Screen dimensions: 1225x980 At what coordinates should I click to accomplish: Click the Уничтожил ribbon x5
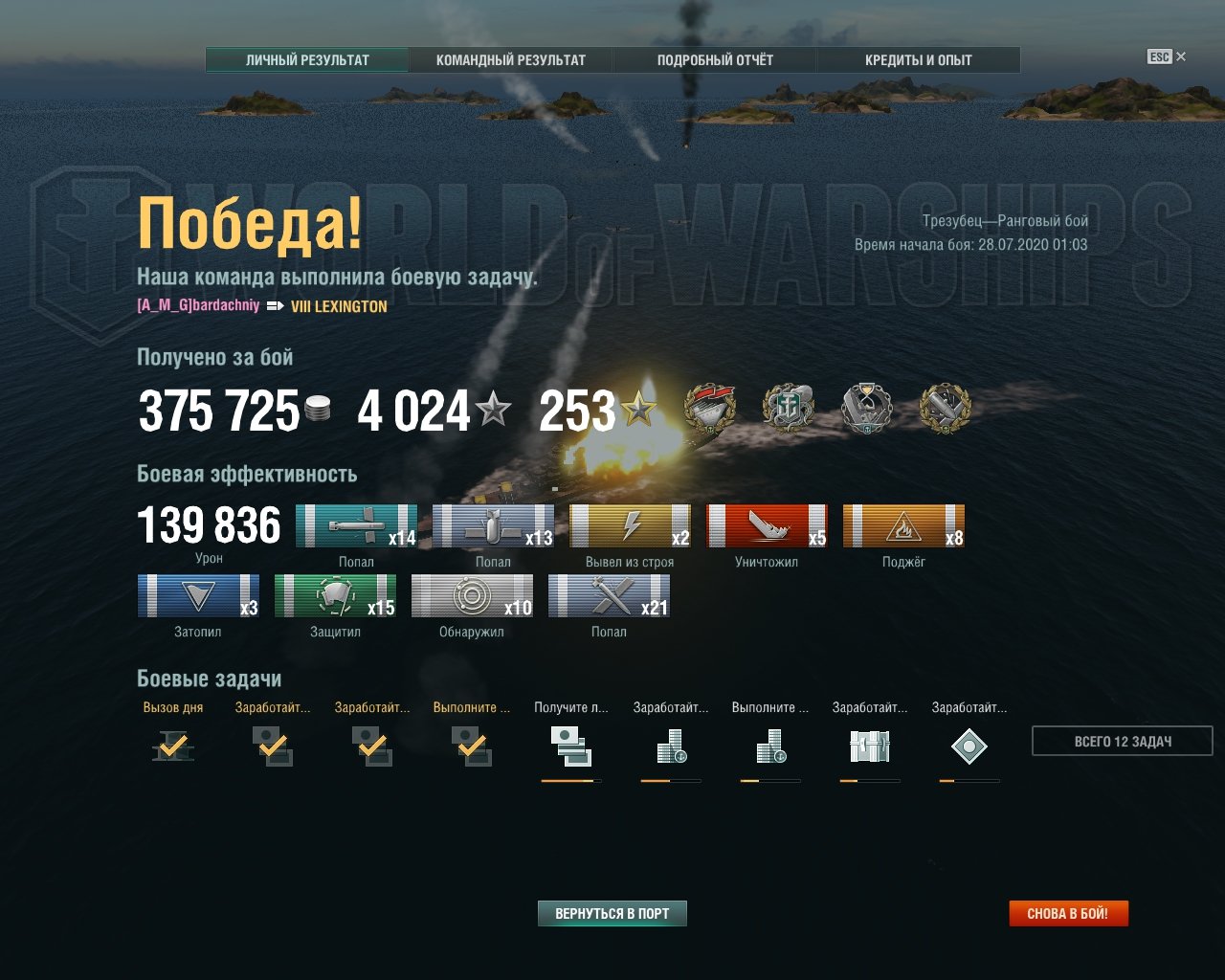coord(767,525)
